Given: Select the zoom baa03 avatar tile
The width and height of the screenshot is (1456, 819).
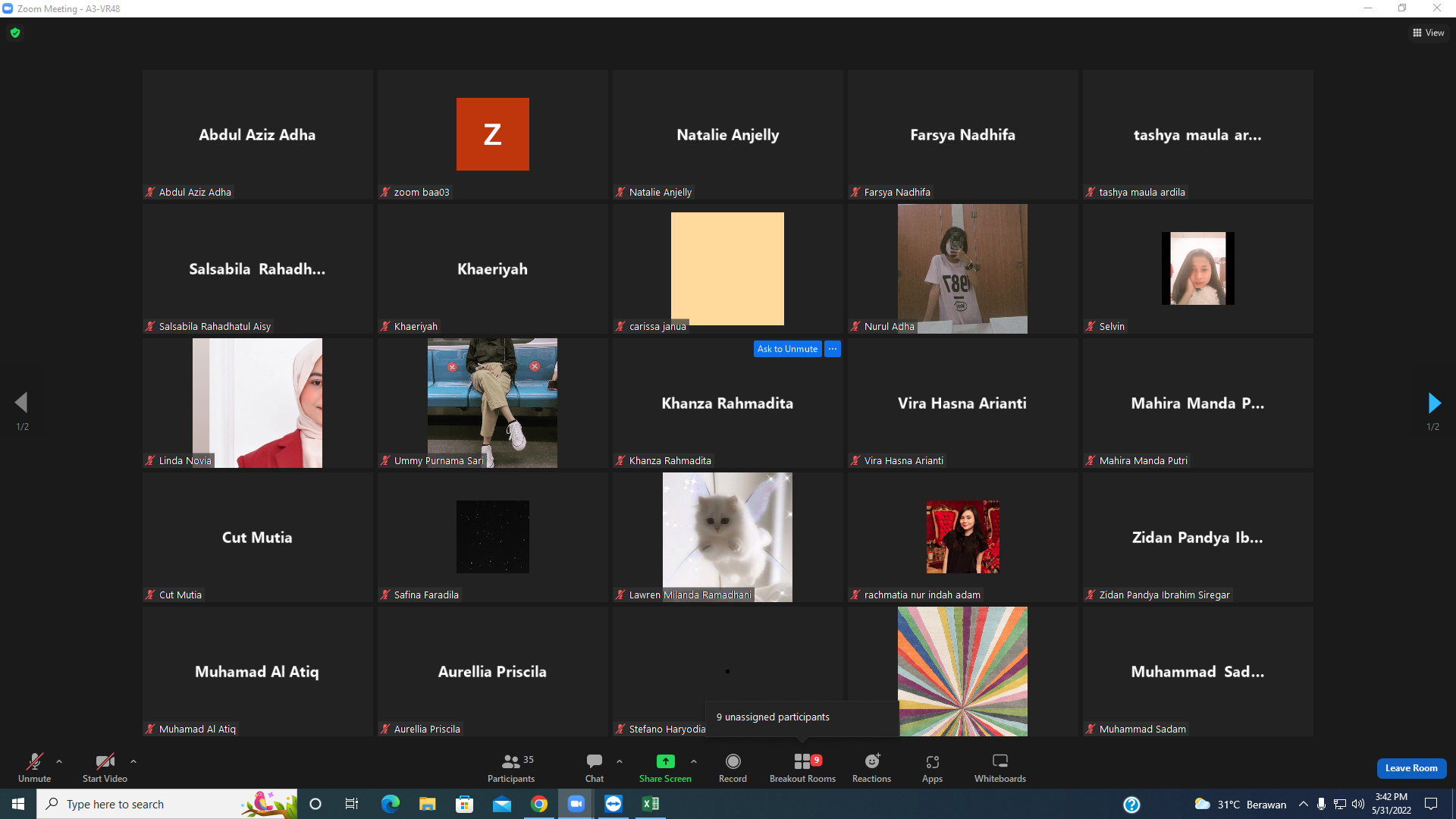Looking at the screenshot, I should (493, 134).
